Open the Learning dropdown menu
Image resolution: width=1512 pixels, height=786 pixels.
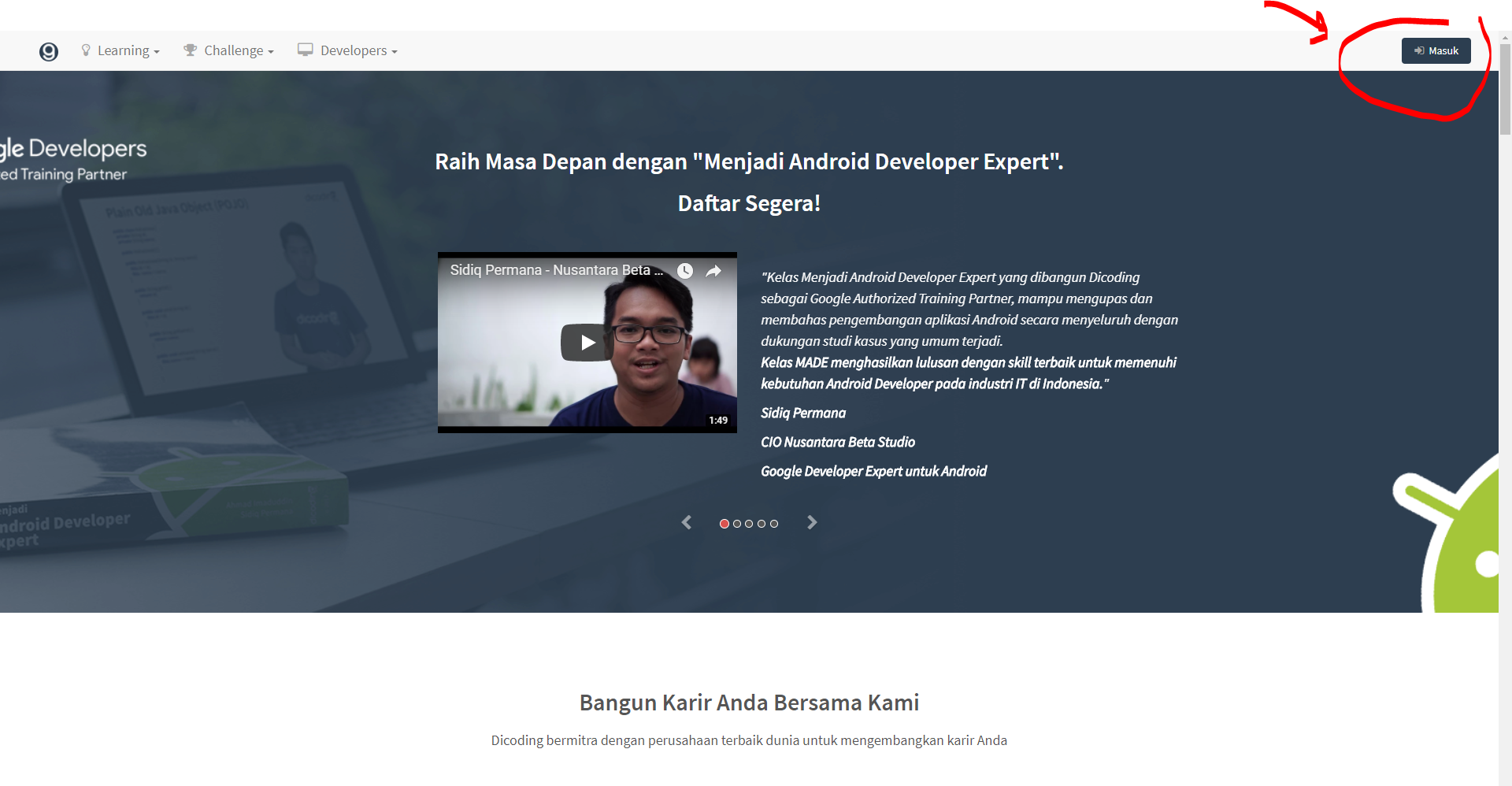[120, 50]
